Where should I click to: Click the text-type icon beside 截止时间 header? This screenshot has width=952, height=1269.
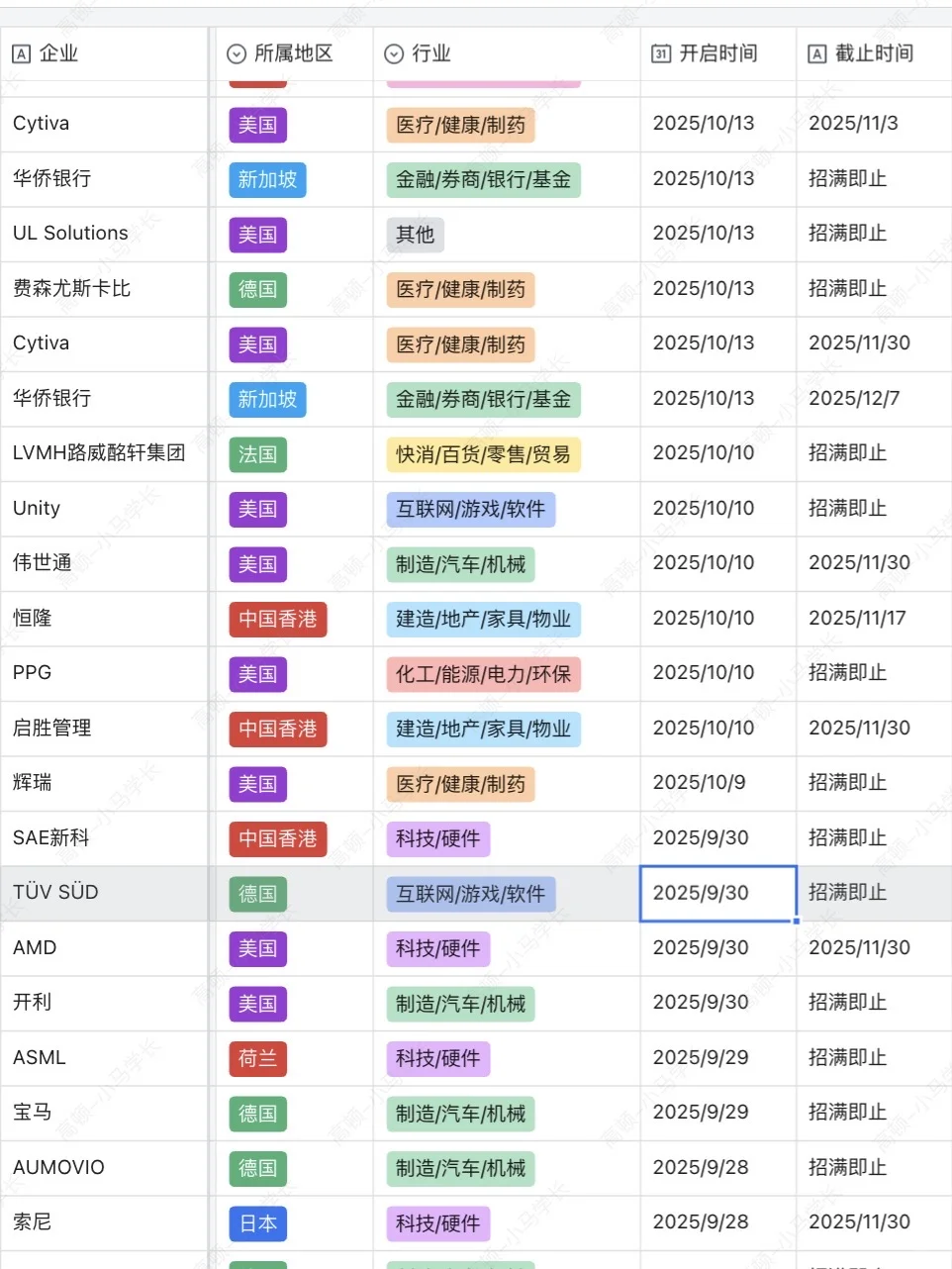817,54
